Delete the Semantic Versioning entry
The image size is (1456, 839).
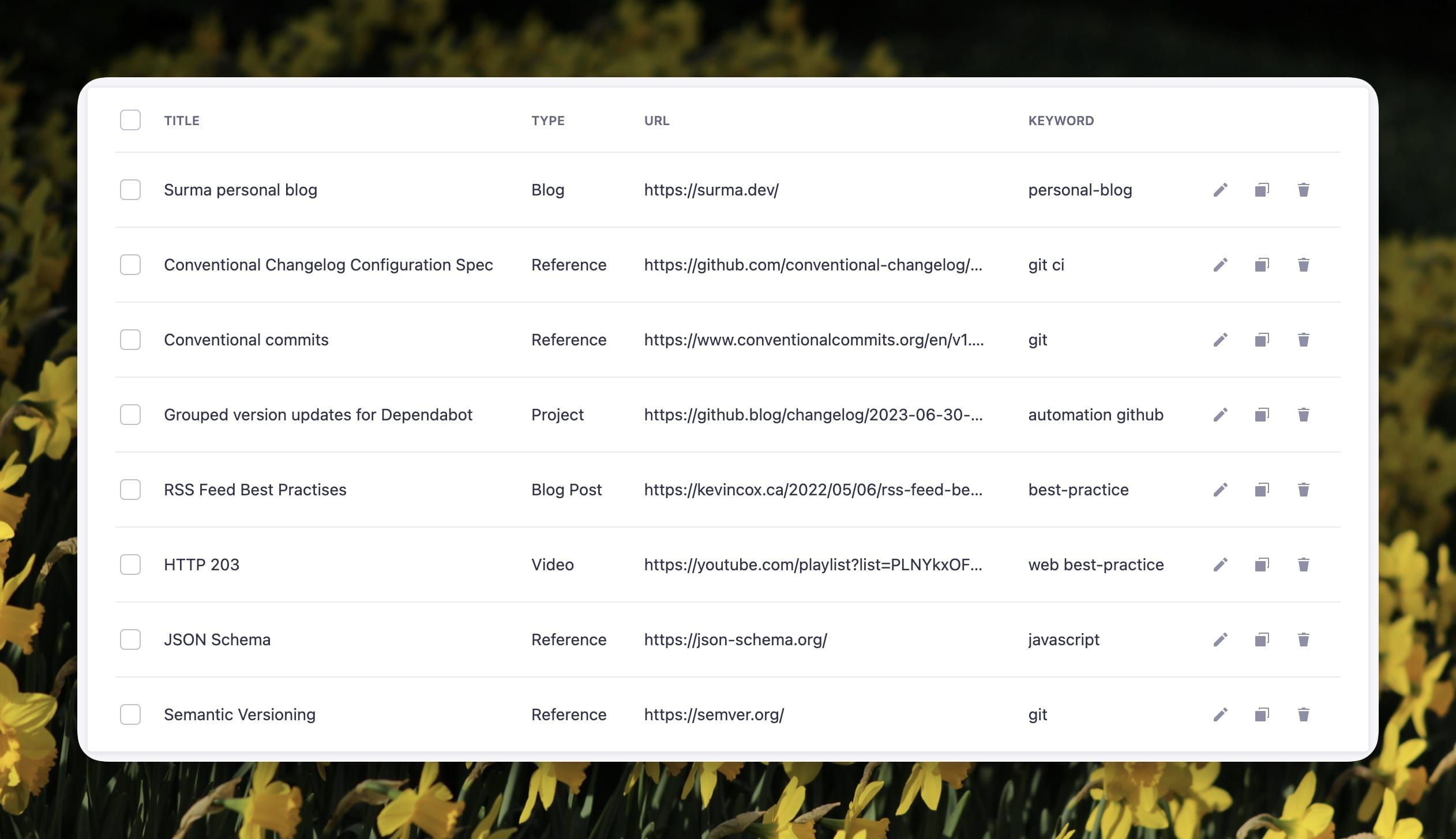[x=1303, y=714]
